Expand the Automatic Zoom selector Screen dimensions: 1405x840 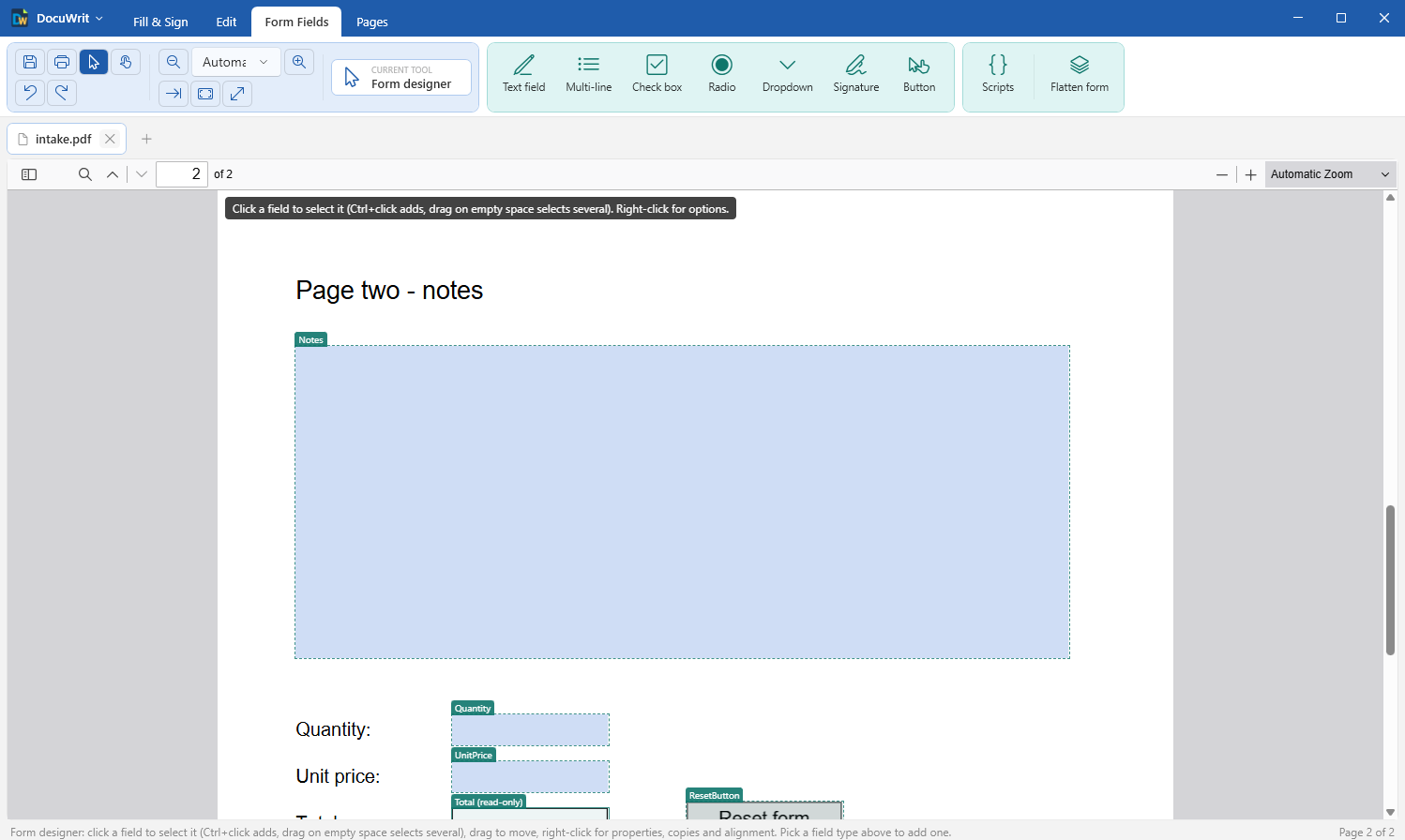coord(1330,174)
